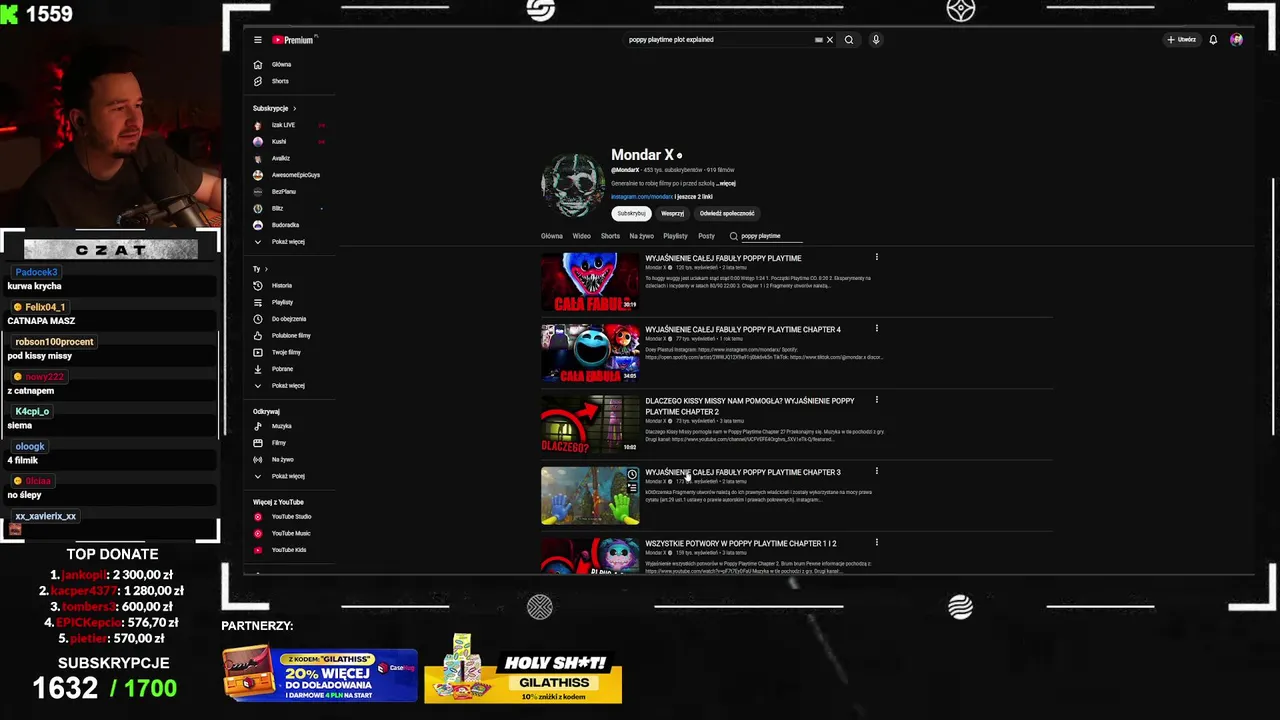The height and width of the screenshot is (720, 1280).
Task: Switch to the channel Playlisty tab
Action: pyautogui.click(x=675, y=236)
